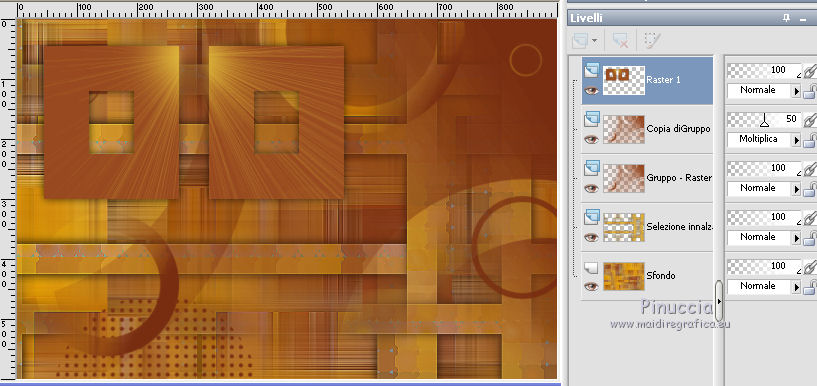Viewport: 817px width, 386px height.
Task: Pin the Livelli panel with the pushpin icon
Action: 786,18
